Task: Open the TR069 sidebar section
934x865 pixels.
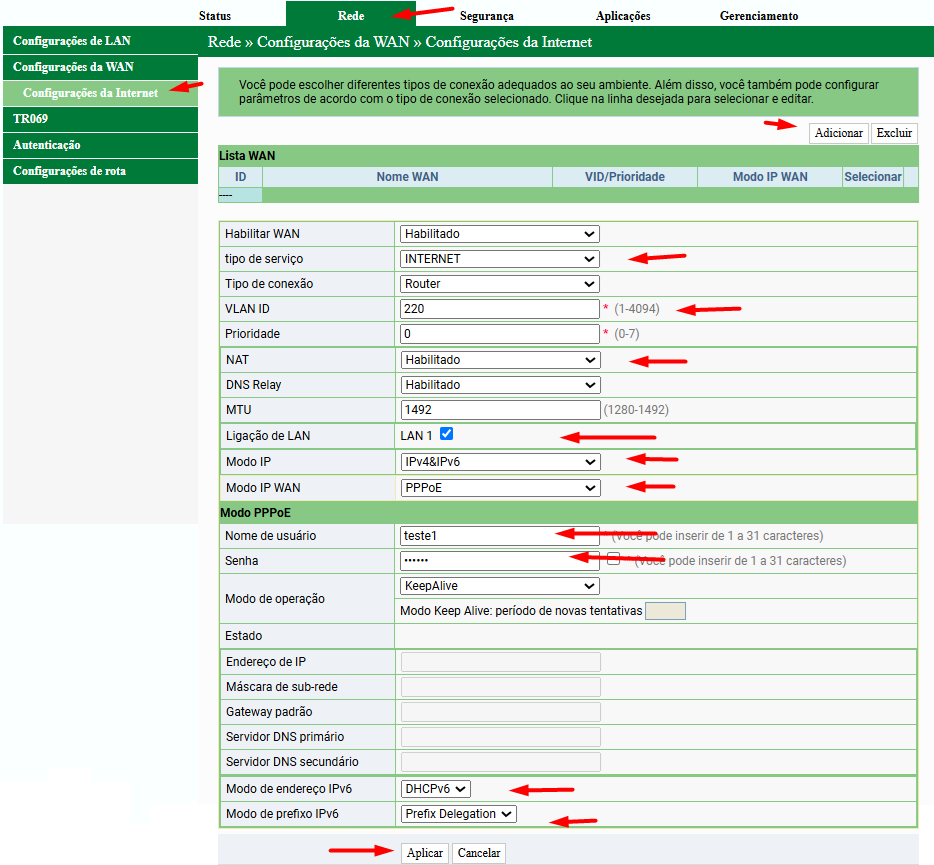Action: point(100,119)
